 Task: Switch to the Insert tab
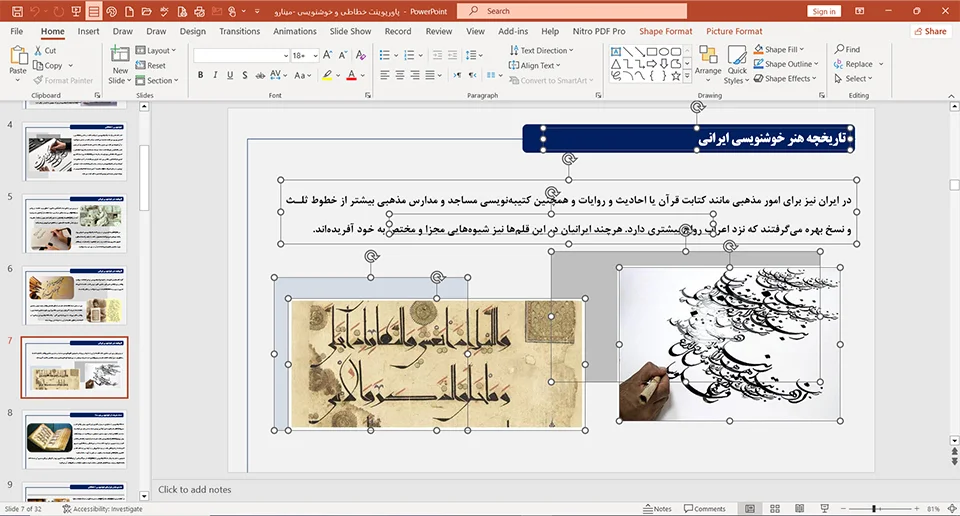pyautogui.click(x=88, y=31)
